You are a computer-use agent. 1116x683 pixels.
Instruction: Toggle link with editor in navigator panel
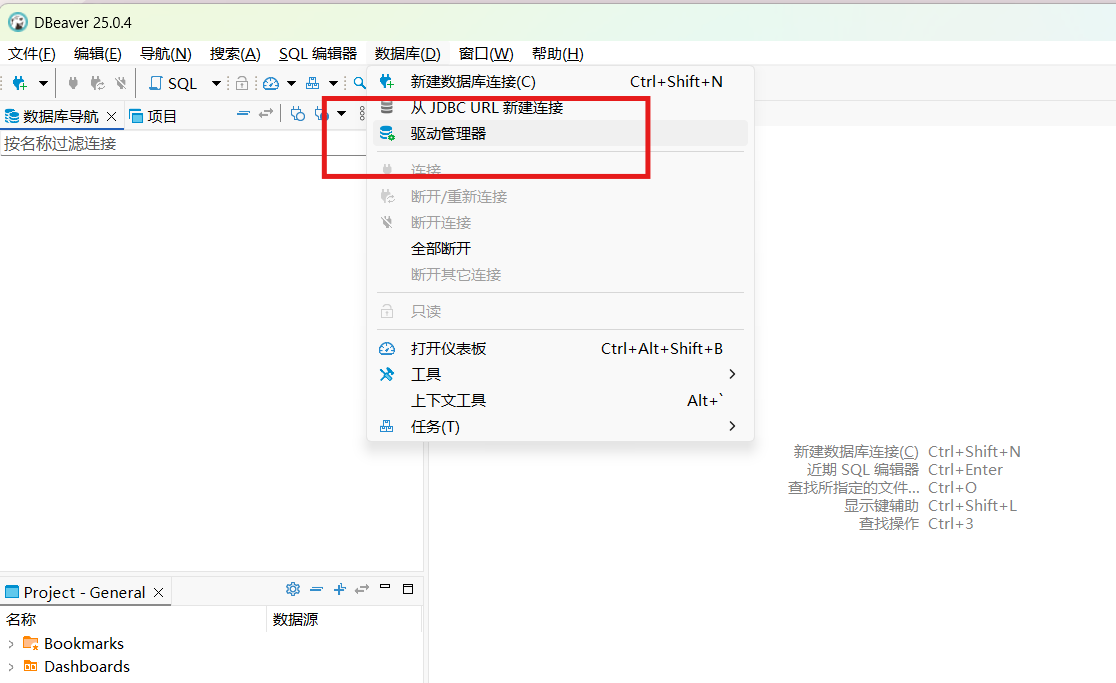(265, 113)
